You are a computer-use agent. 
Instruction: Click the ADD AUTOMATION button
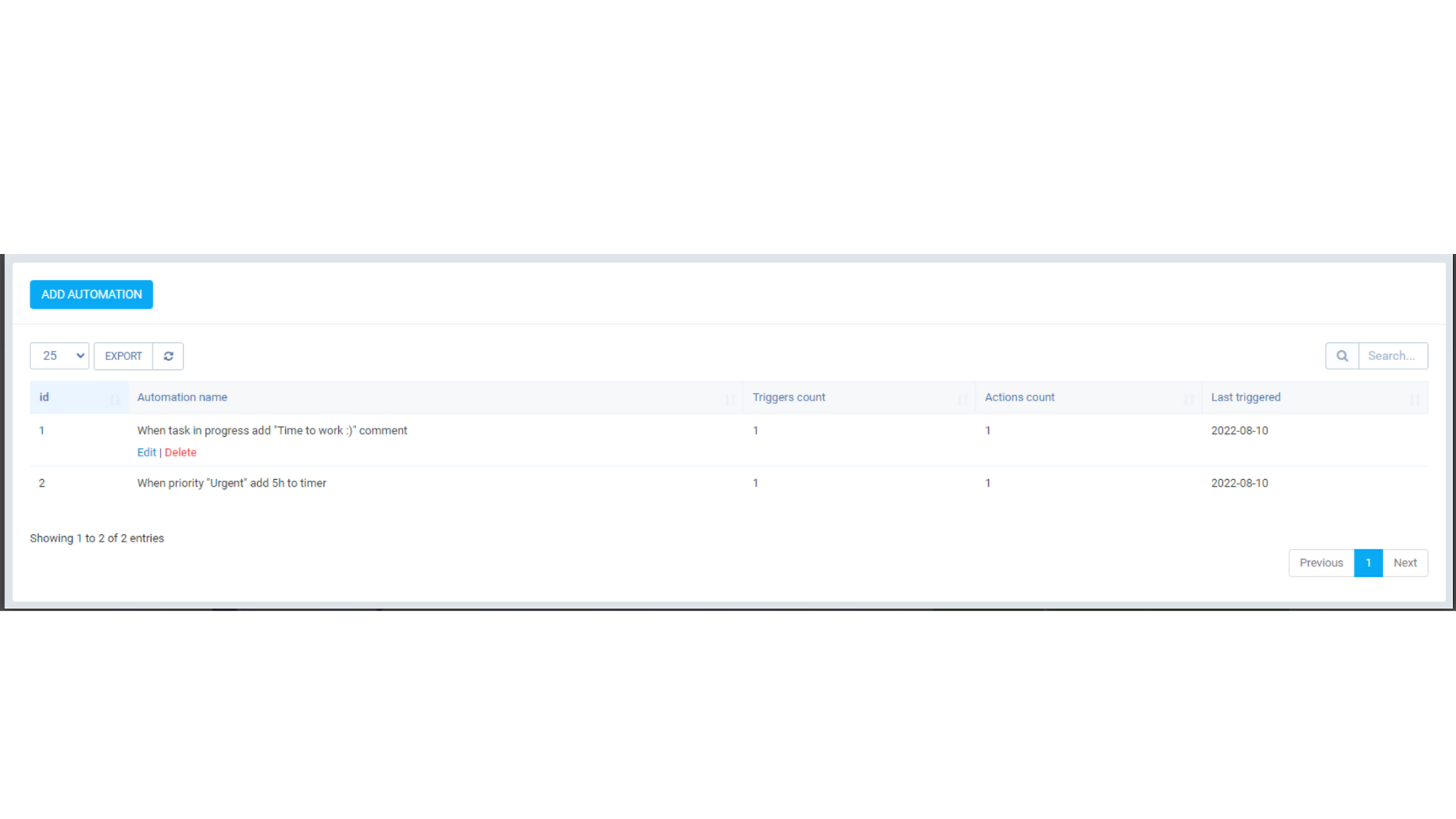click(91, 294)
